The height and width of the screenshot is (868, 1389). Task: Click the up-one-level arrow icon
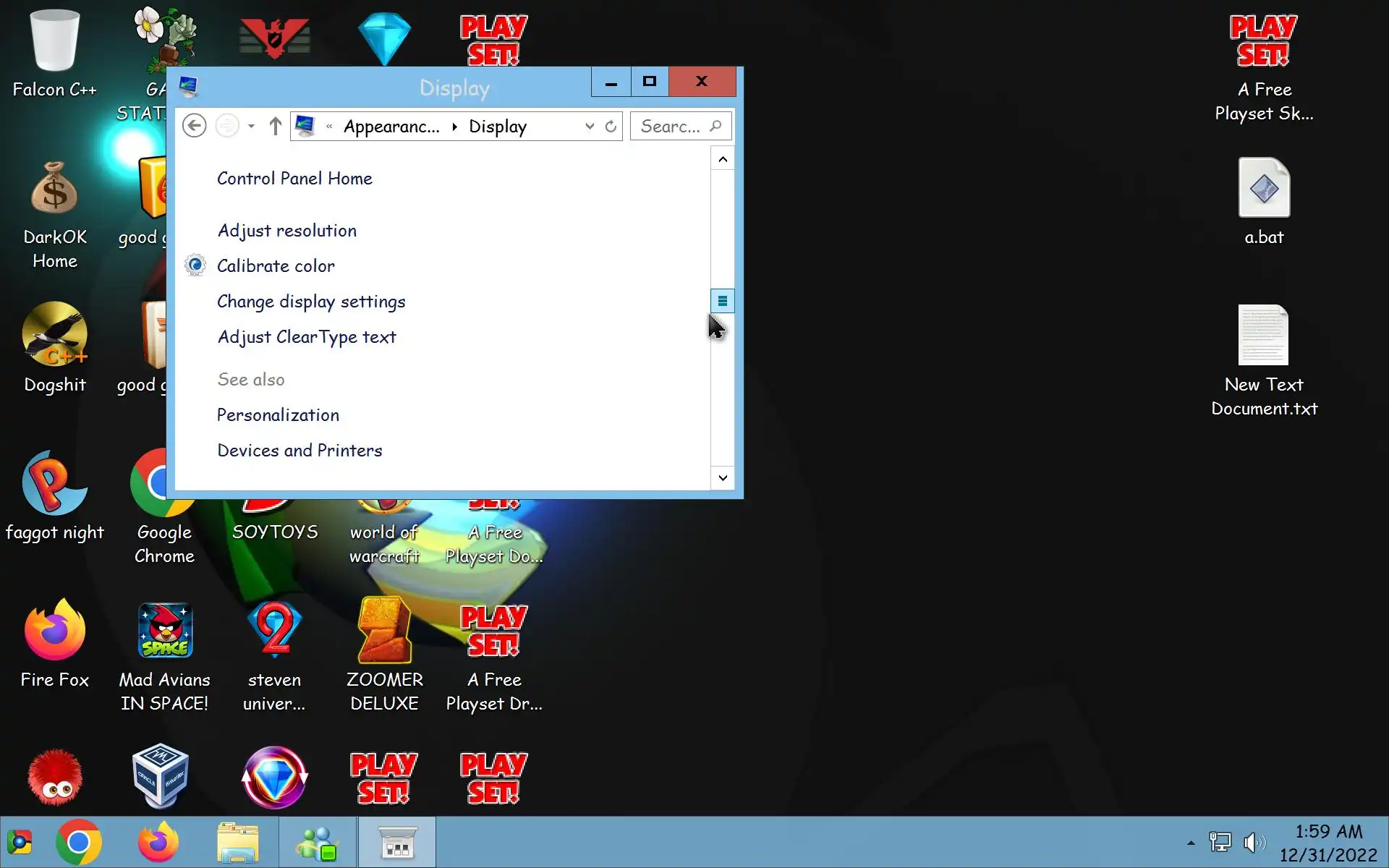pos(275,126)
